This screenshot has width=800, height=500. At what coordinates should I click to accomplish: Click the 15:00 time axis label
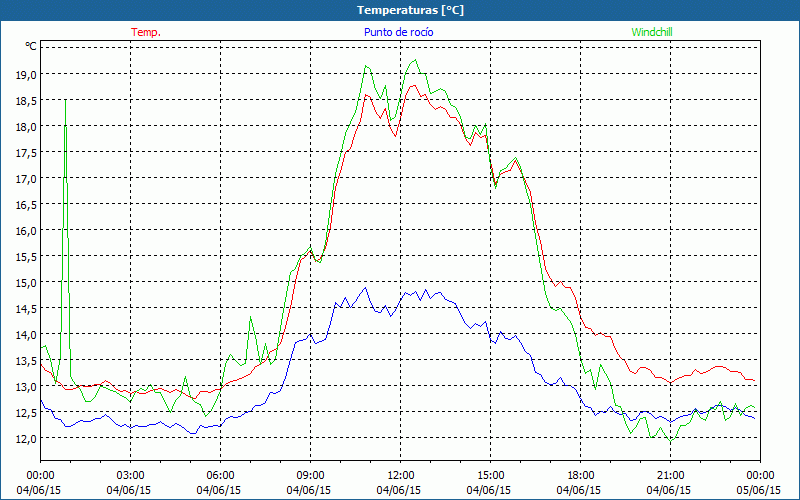tap(490, 476)
